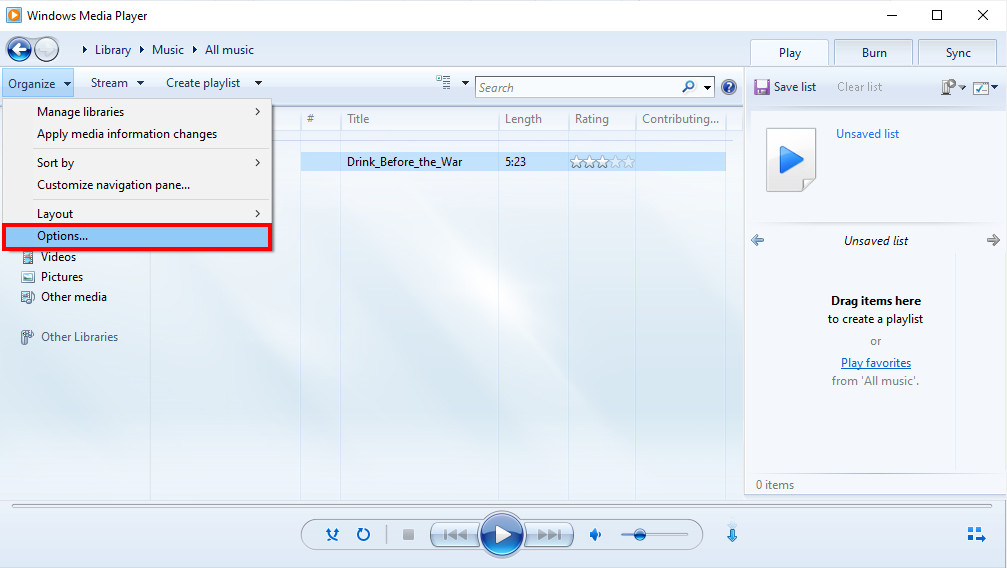
Task: Click the Other media icon
Action: 28,297
